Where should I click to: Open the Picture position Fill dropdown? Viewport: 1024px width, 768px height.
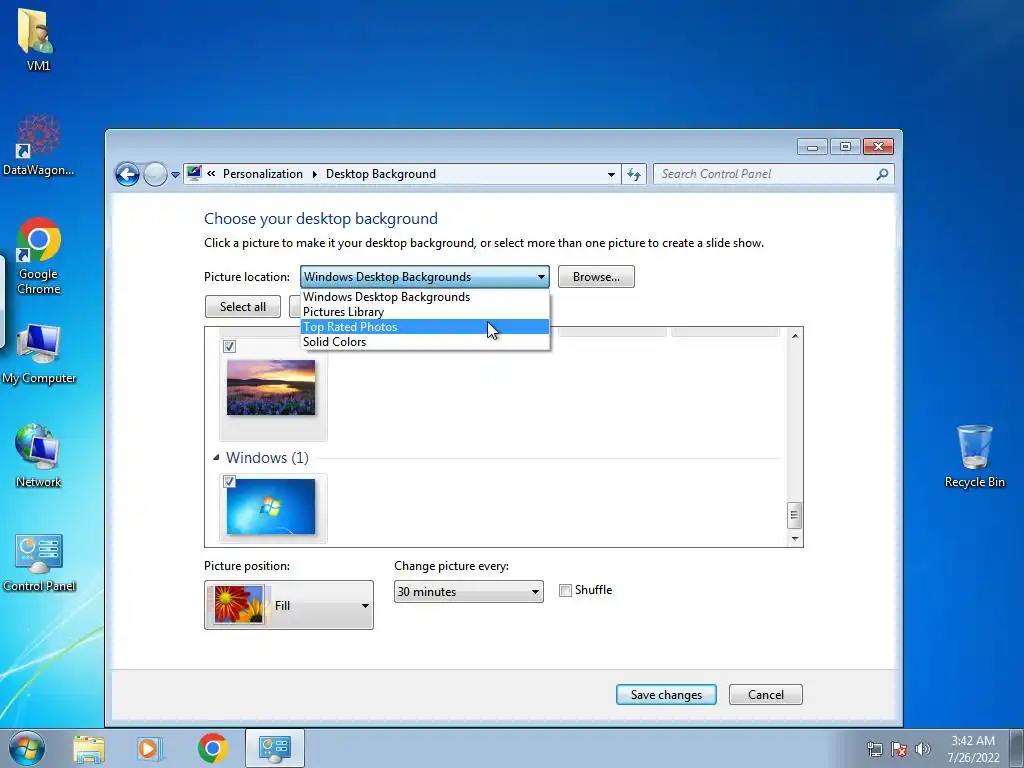coord(289,605)
